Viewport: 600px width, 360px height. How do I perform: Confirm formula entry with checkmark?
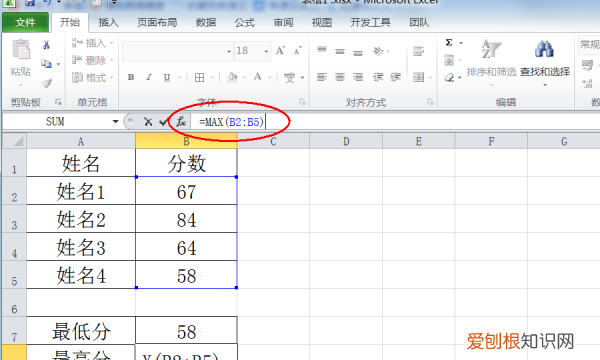(x=163, y=122)
